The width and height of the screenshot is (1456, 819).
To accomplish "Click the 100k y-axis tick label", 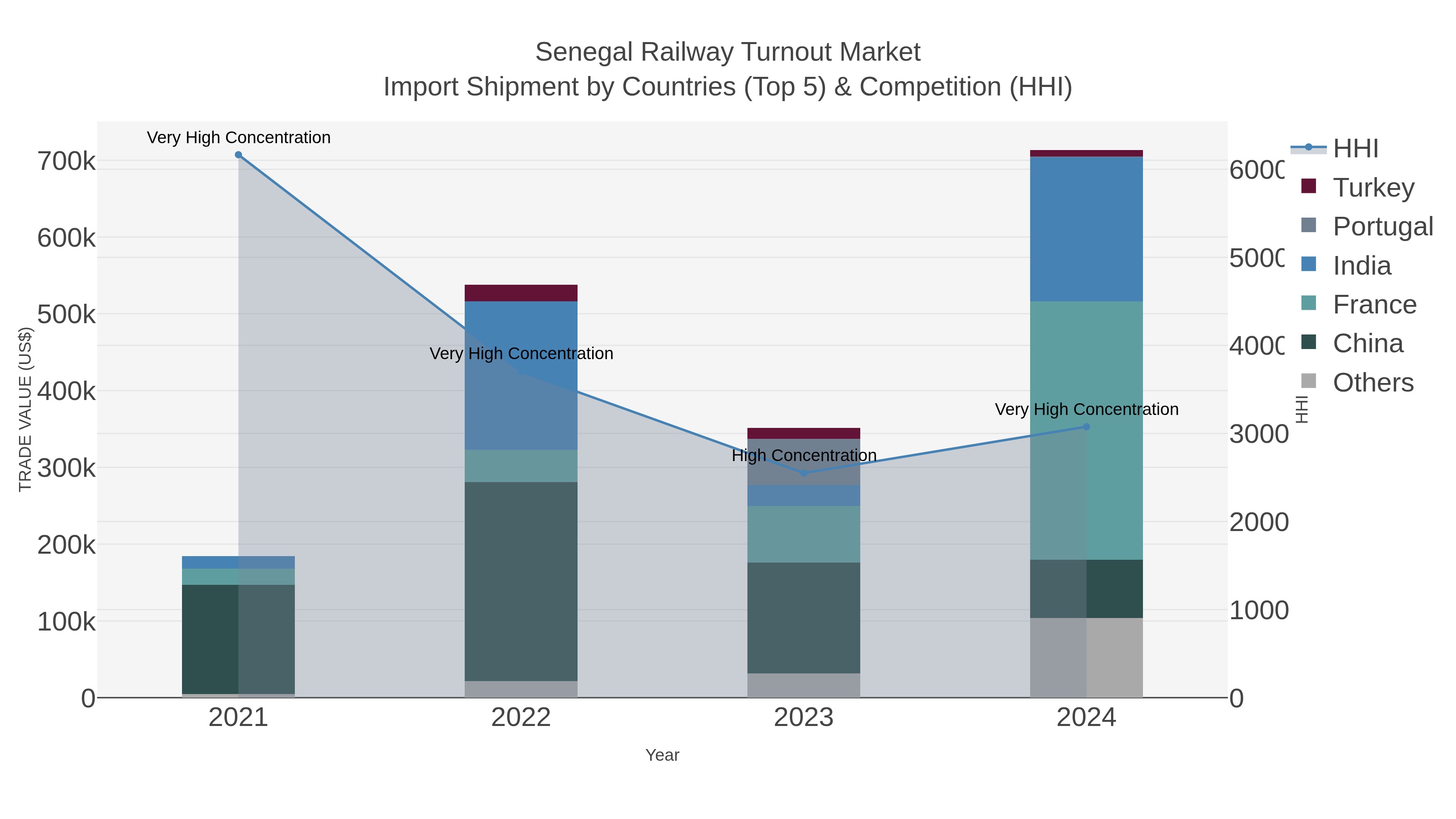I will [67, 622].
